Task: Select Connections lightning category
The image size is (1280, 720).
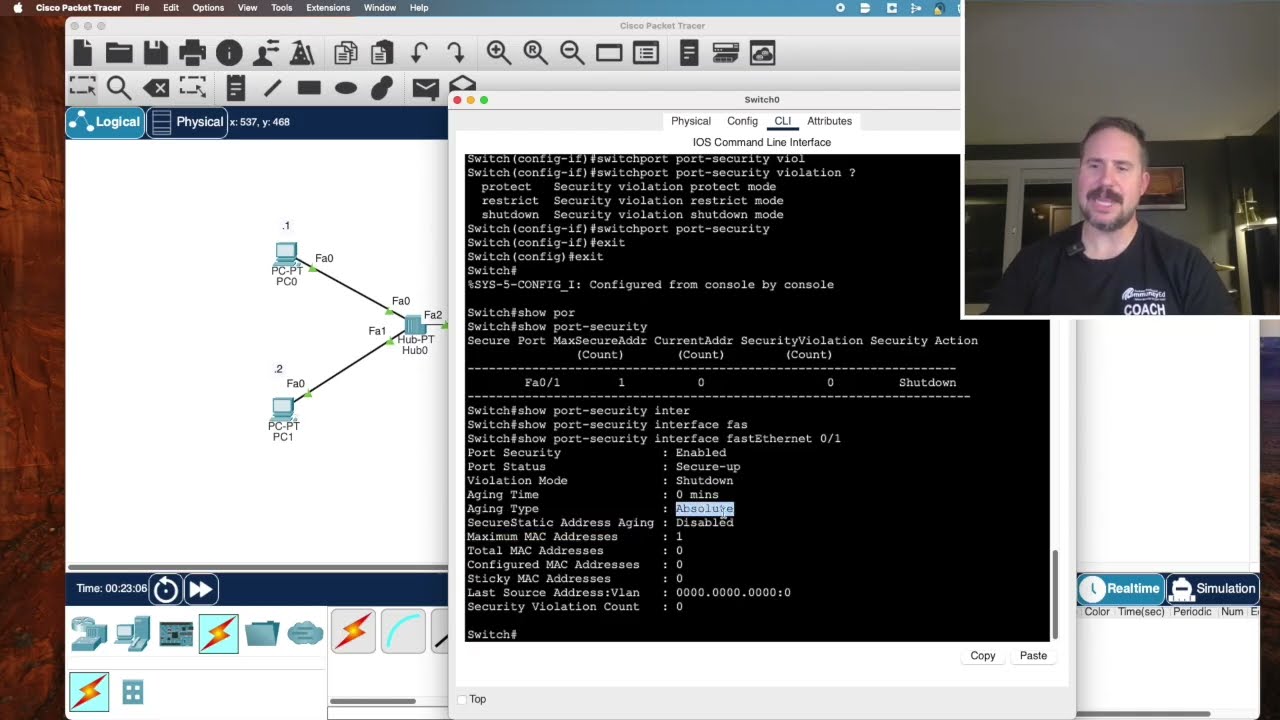Action: (219, 633)
